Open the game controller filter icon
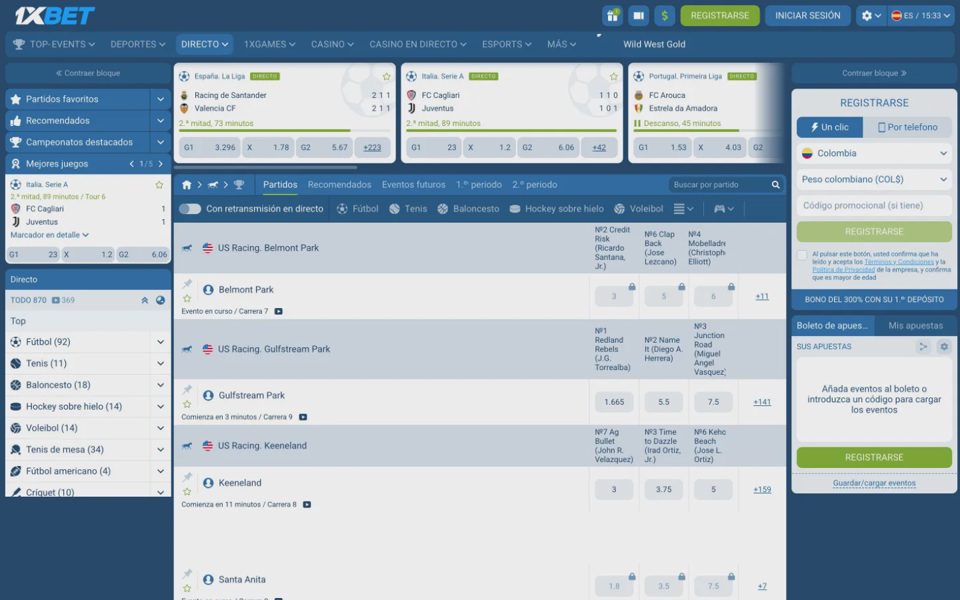The height and width of the screenshot is (600, 960). click(723, 209)
